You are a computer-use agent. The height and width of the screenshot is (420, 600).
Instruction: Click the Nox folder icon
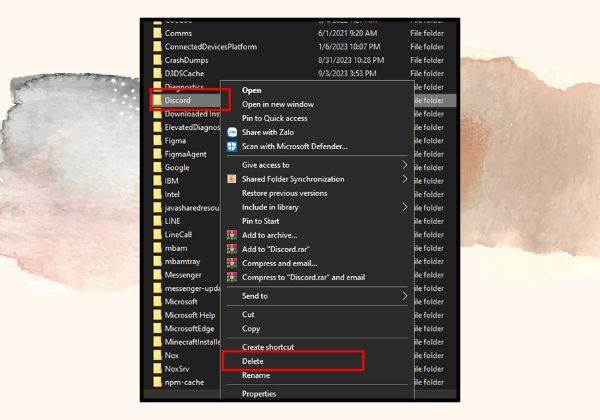157,355
